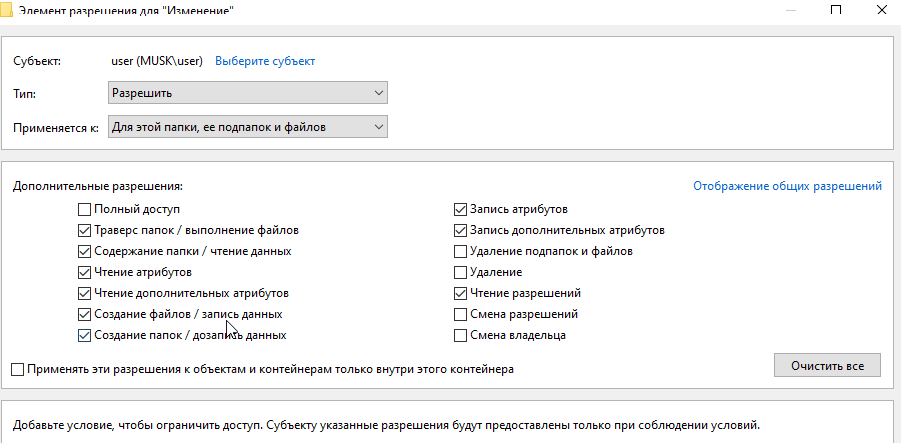Enable the Смена разрешений checkbox
Screen dimensions: 901x443
pyautogui.click(x=460, y=314)
